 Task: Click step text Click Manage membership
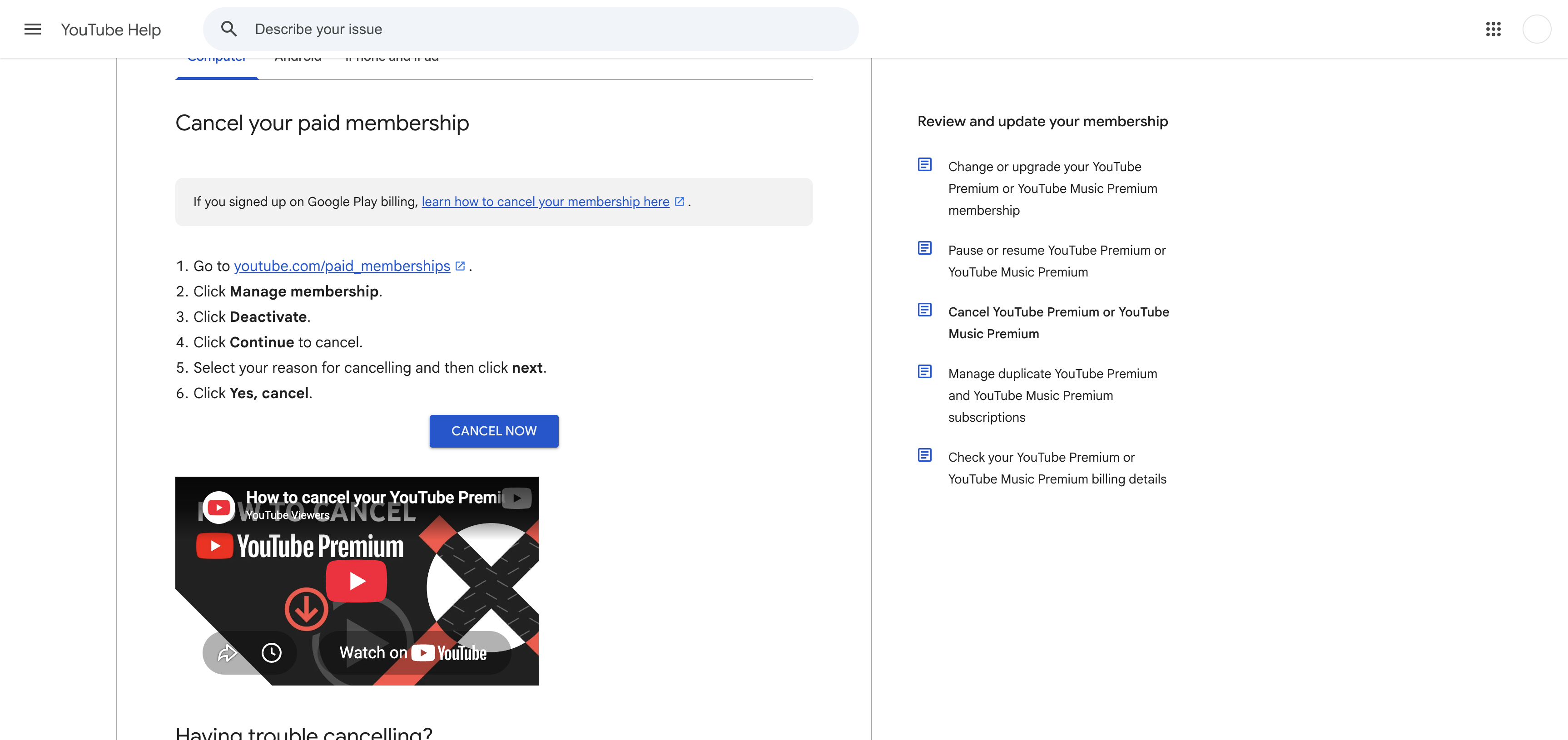pos(288,291)
